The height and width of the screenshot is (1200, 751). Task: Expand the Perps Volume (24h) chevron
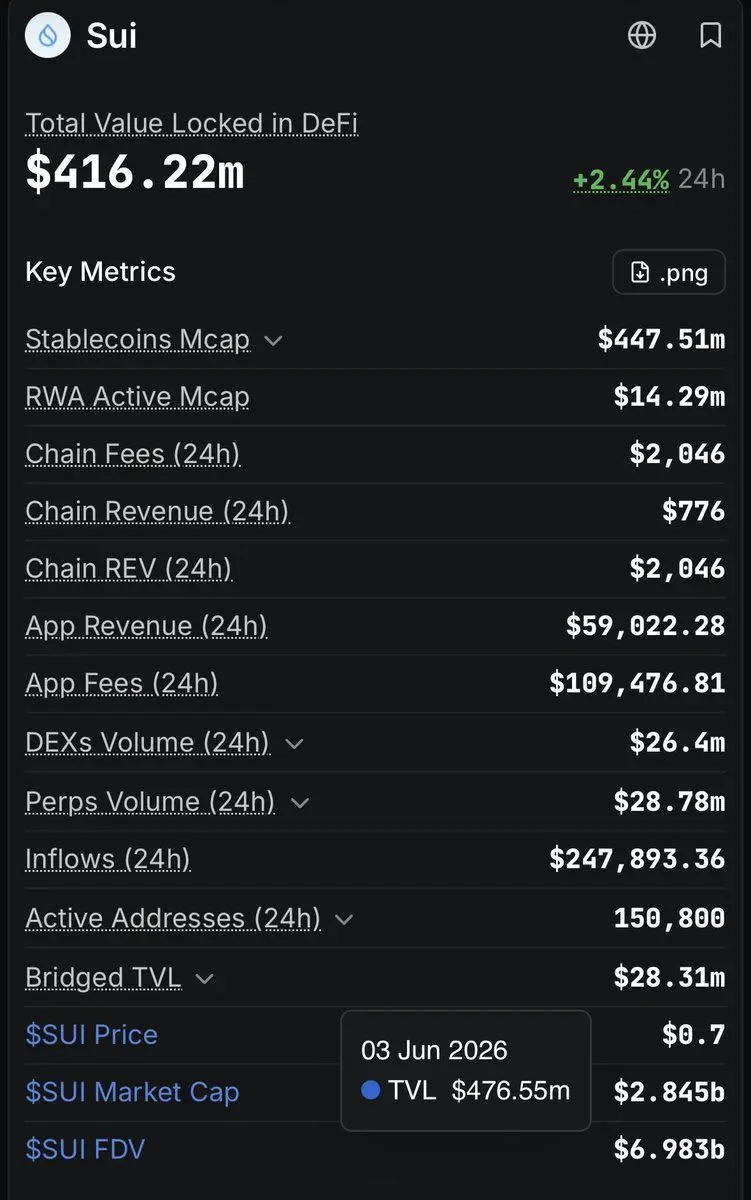pos(300,802)
